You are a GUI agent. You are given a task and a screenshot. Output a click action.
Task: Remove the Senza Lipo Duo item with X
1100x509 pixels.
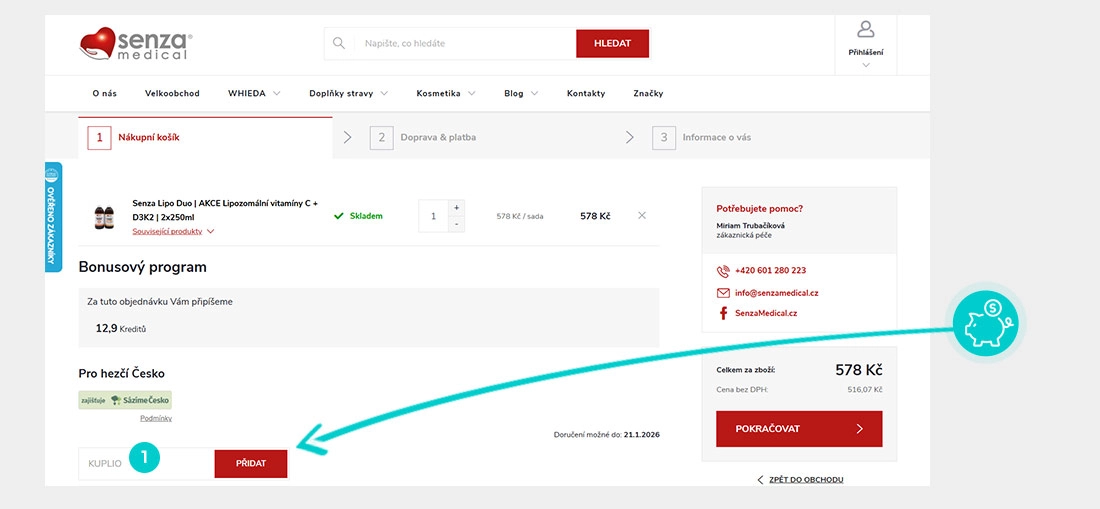pos(642,215)
